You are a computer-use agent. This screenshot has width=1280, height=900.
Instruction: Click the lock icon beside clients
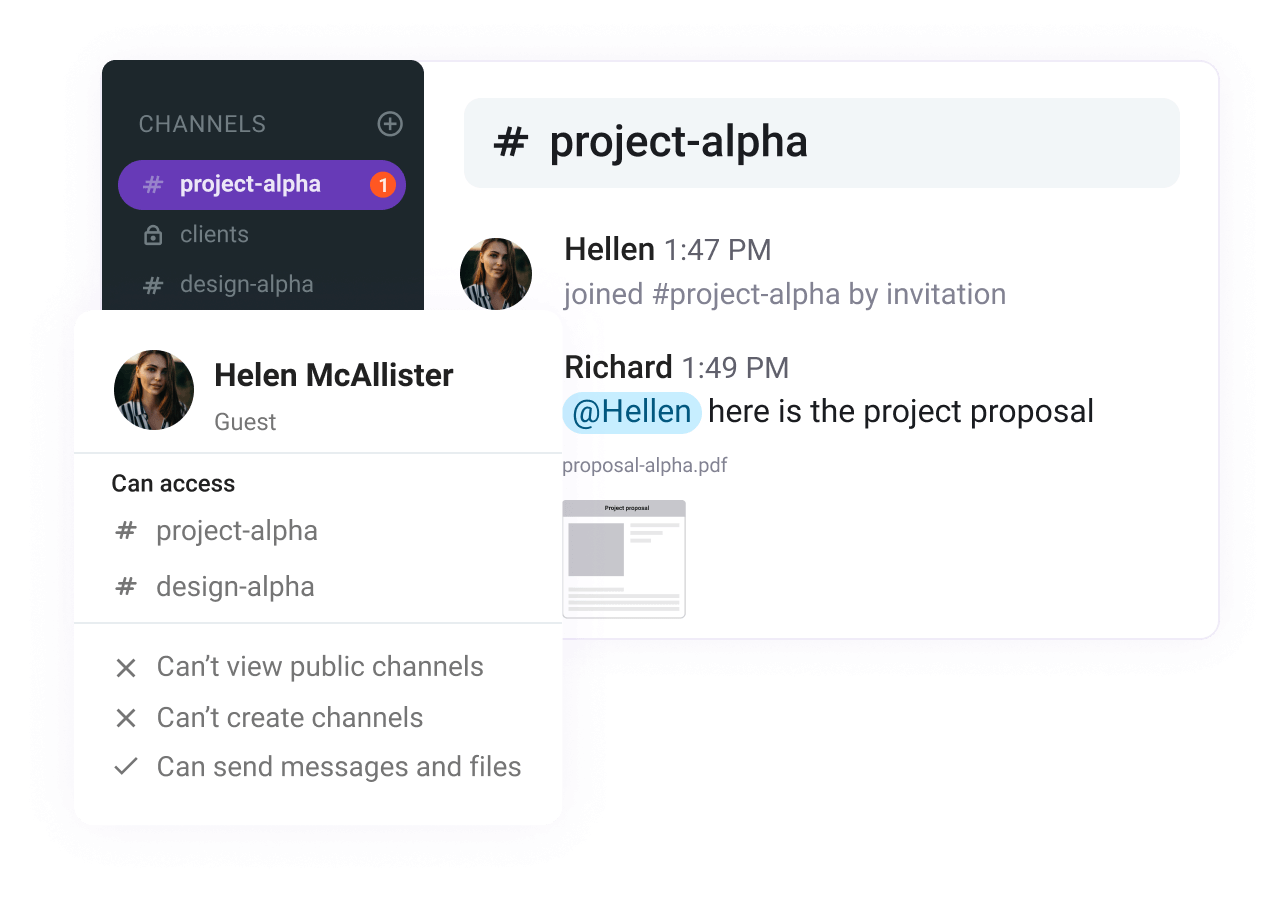click(153, 235)
